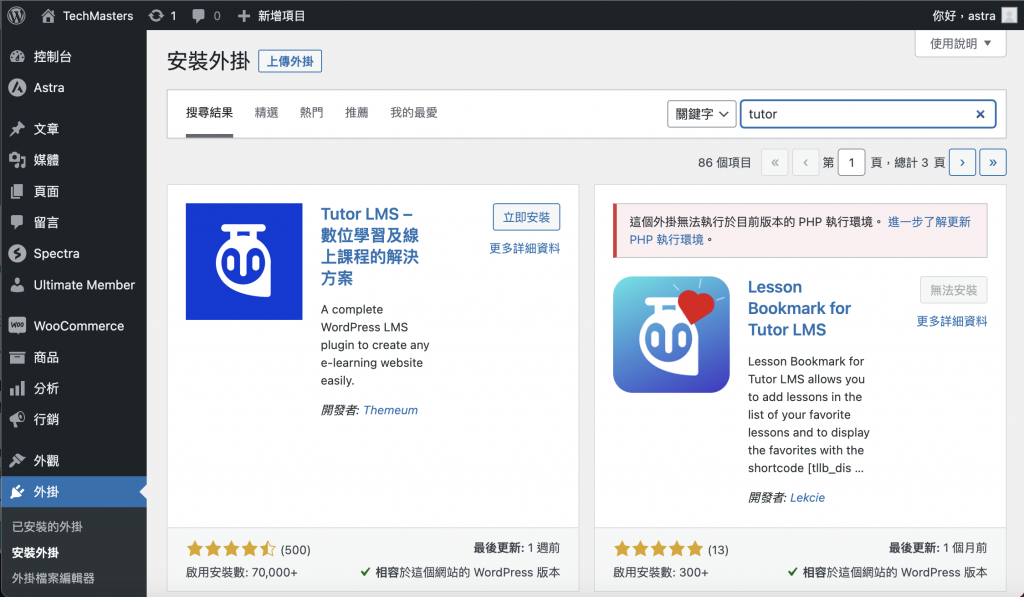
Task: Switch to 搜尋結果 tab
Action: pos(209,113)
